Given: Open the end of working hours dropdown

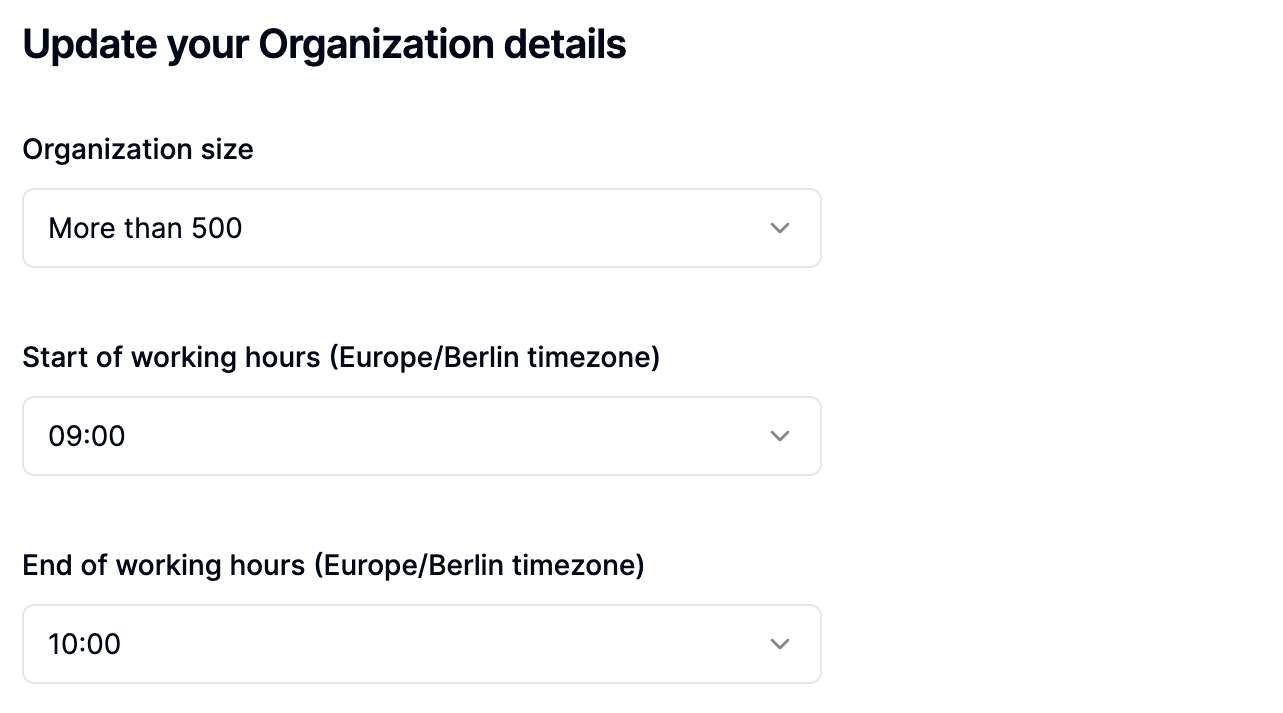Looking at the screenshot, I should [421, 643].
